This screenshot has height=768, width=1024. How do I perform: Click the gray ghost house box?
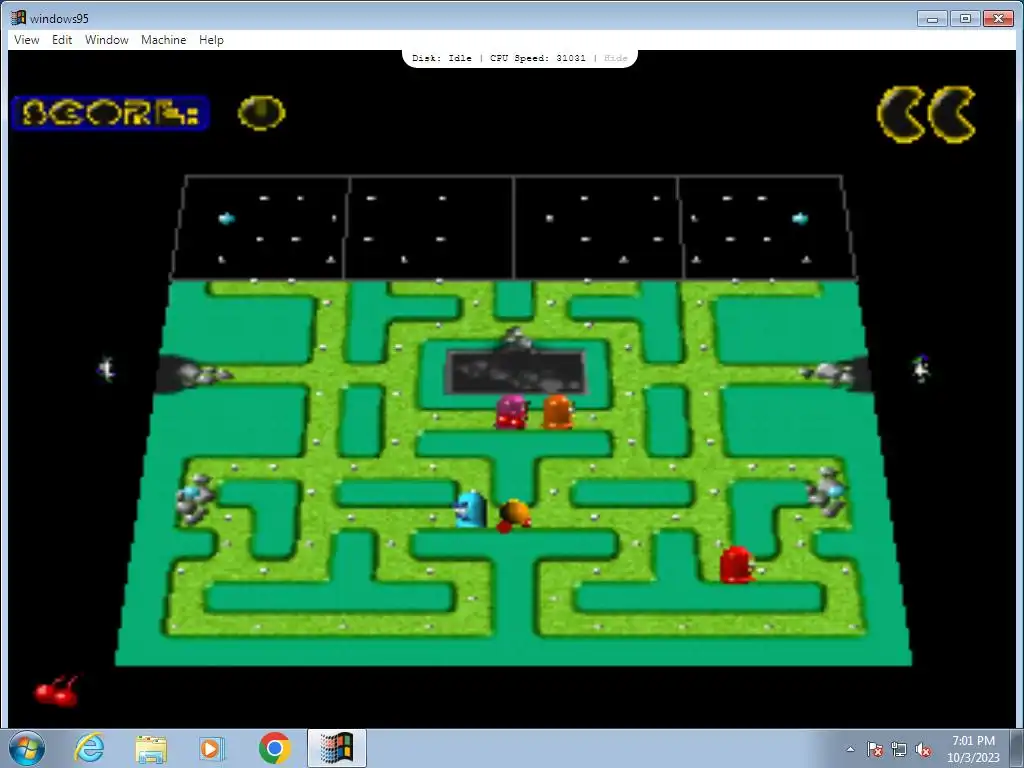(515, 372)
